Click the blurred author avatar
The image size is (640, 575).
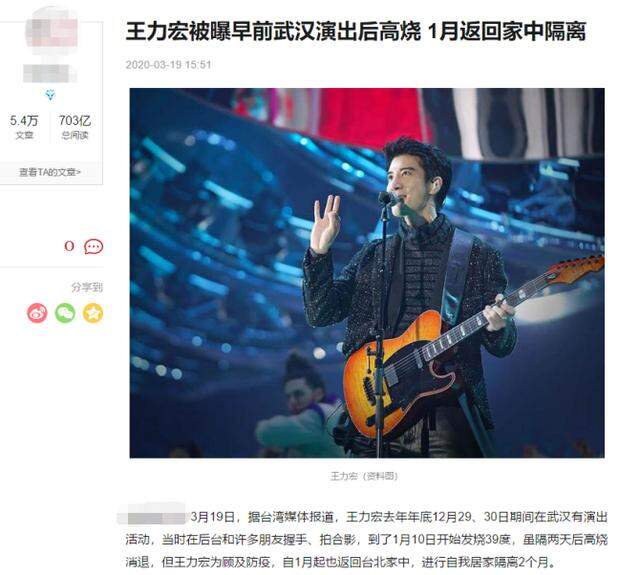(51, 31)
